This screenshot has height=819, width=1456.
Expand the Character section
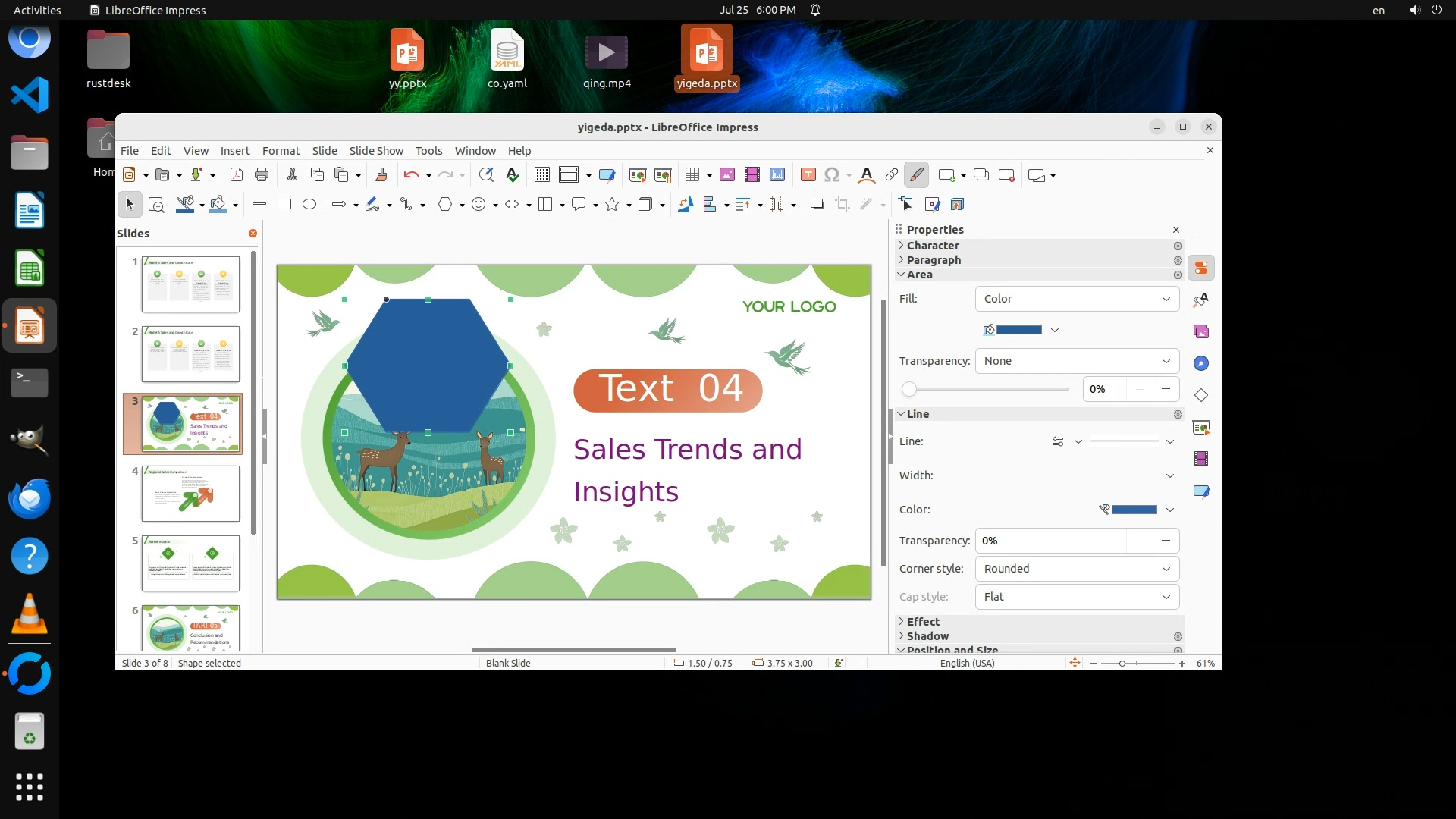(x=933, y=246)
